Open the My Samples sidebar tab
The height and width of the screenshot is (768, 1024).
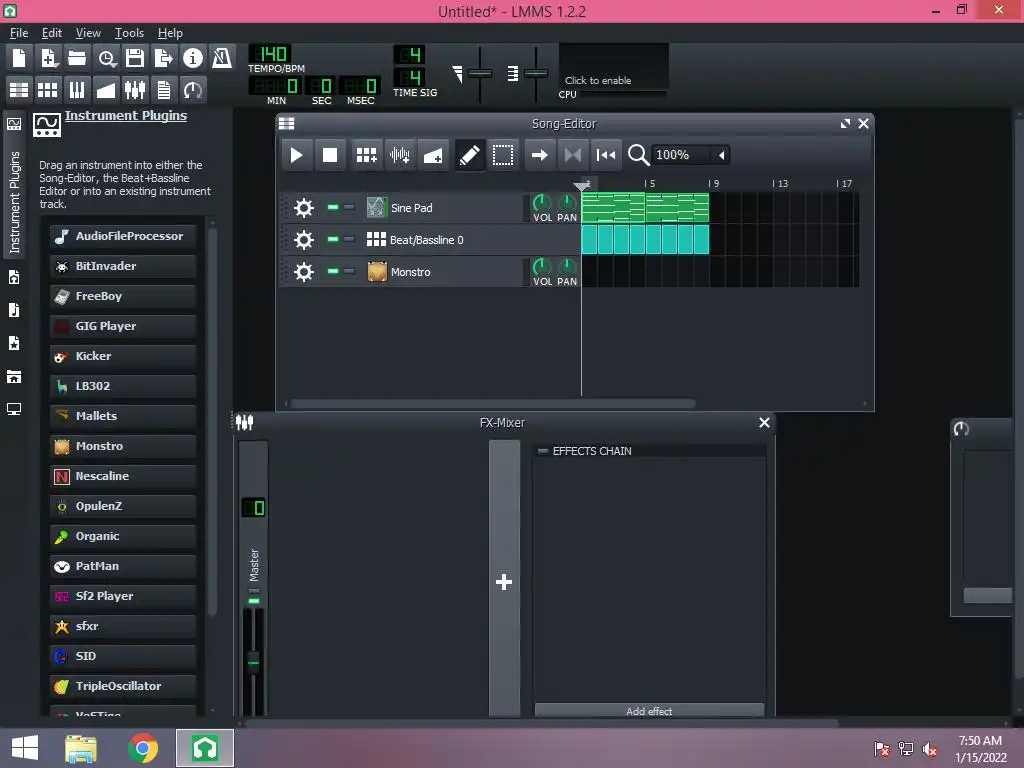tap(14, 310)
